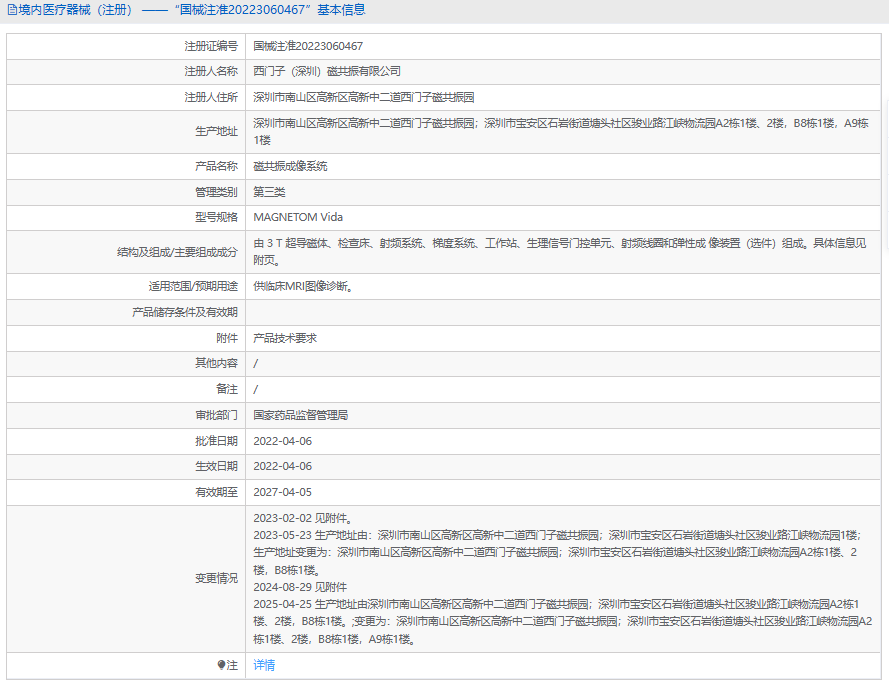
Task: Select the composition text starting 由 3 T 超导磁体
Action: click(x=560, y=252)
